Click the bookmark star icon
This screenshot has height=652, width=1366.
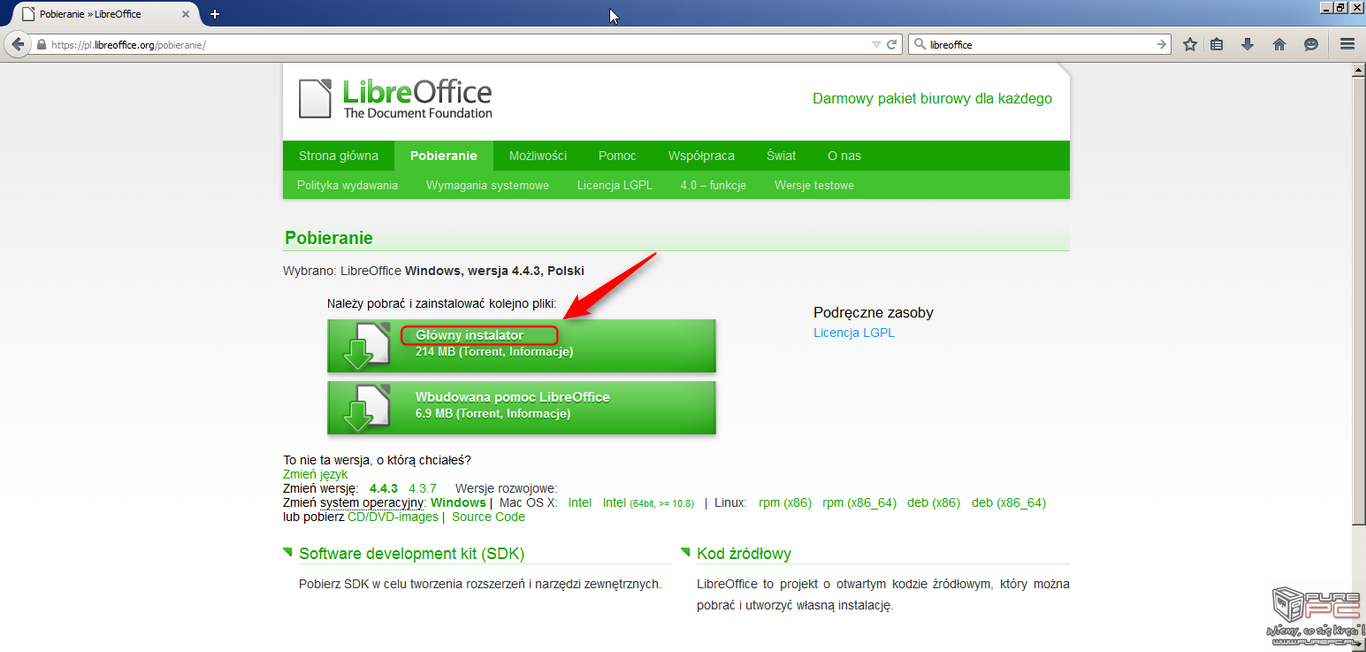click(1190, 45)
